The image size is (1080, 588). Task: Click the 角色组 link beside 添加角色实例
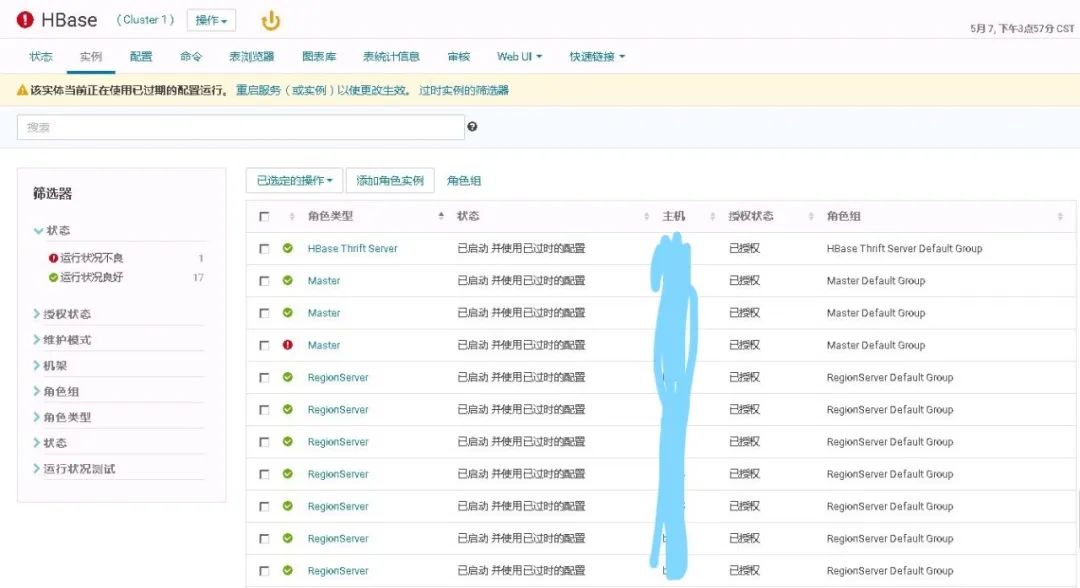coord(464,180)
